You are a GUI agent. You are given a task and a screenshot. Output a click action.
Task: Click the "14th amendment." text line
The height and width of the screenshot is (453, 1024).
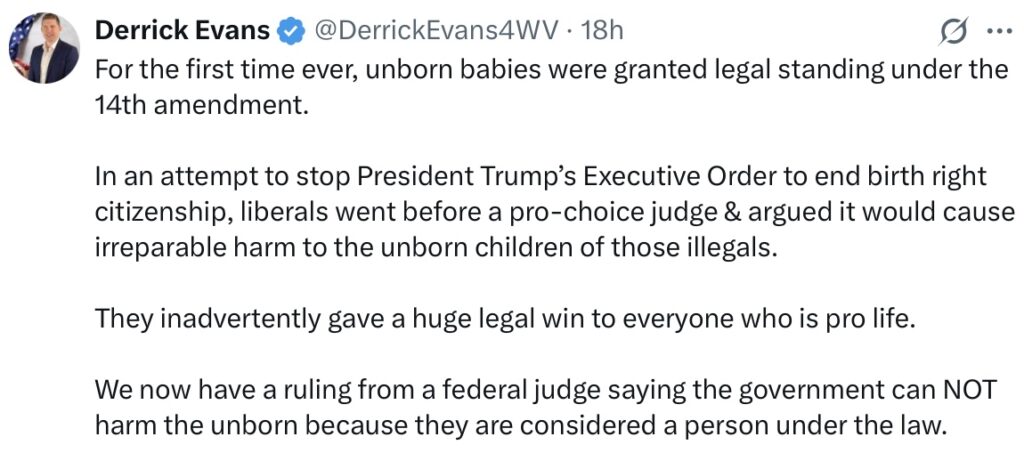click(x=197, y=106)
